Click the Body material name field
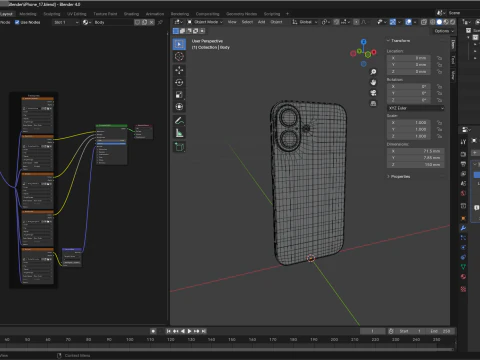Screen dimensions: 480x360 tap(113, 22)
